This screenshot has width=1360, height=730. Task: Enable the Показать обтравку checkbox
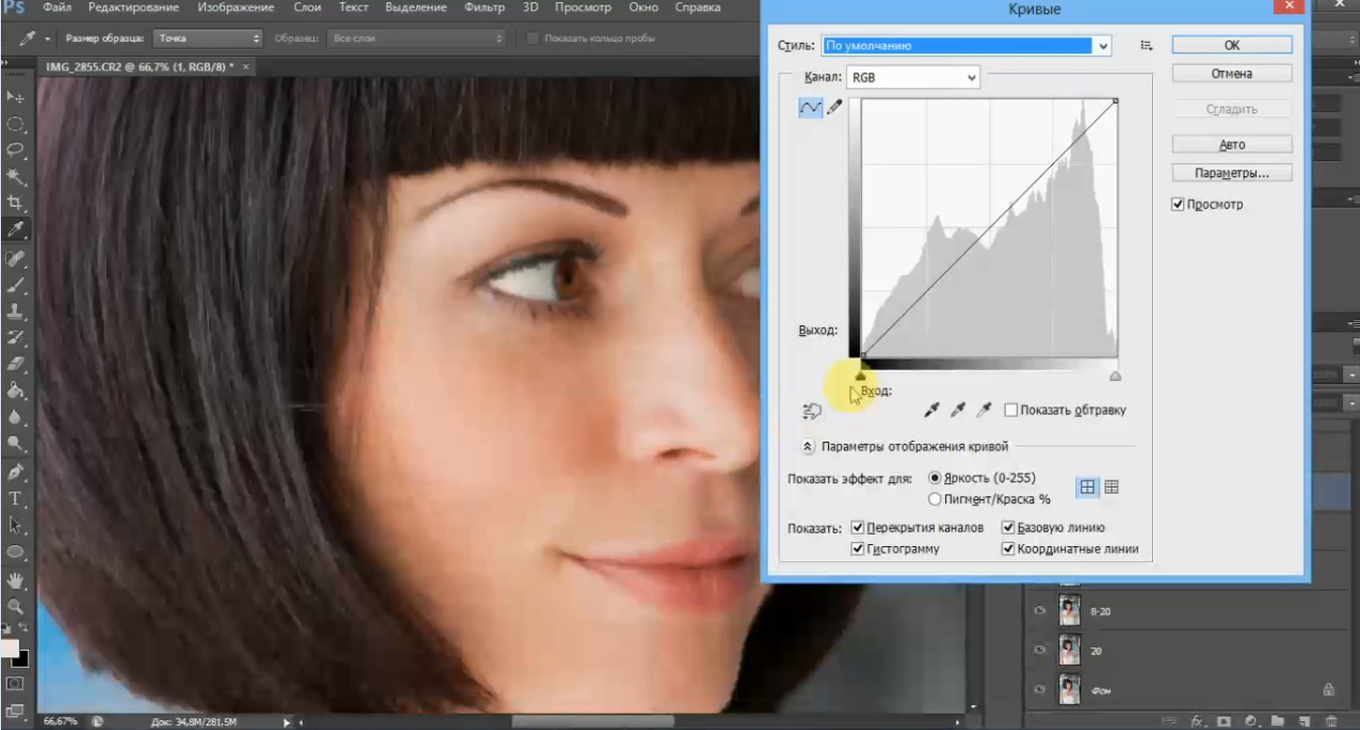1011,410
